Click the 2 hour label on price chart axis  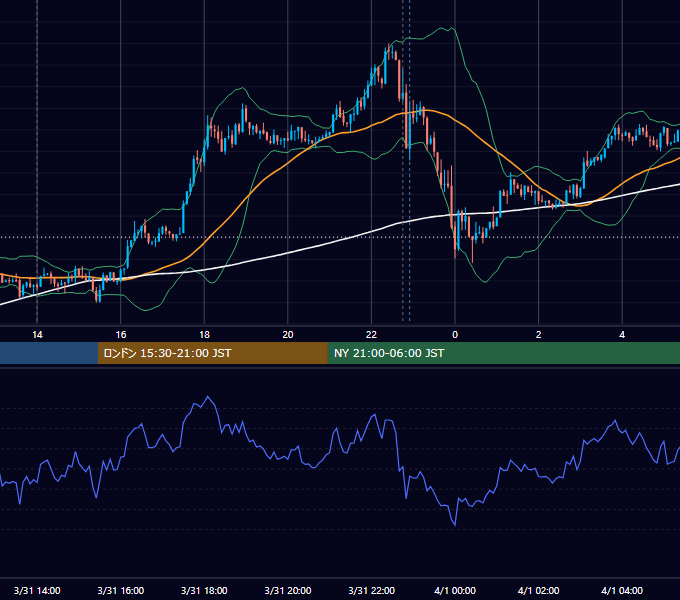coord(539,335)
